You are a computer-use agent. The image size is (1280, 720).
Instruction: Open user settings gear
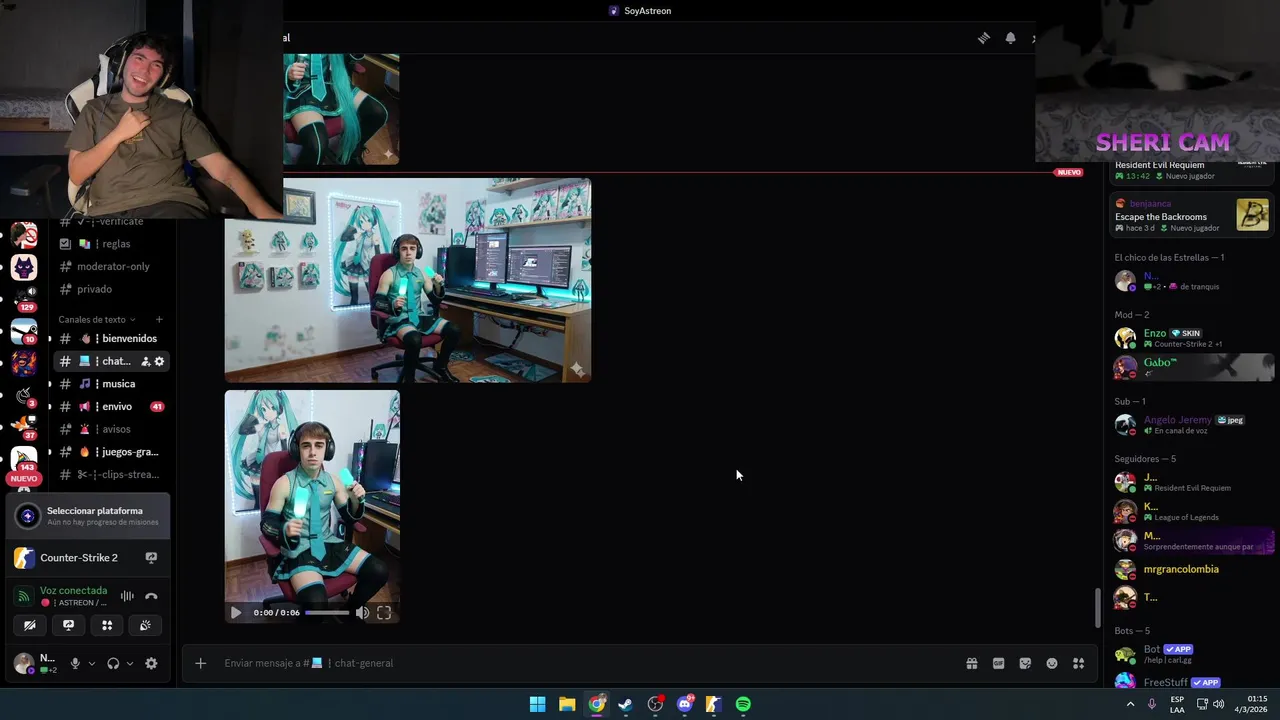point(151,663)
